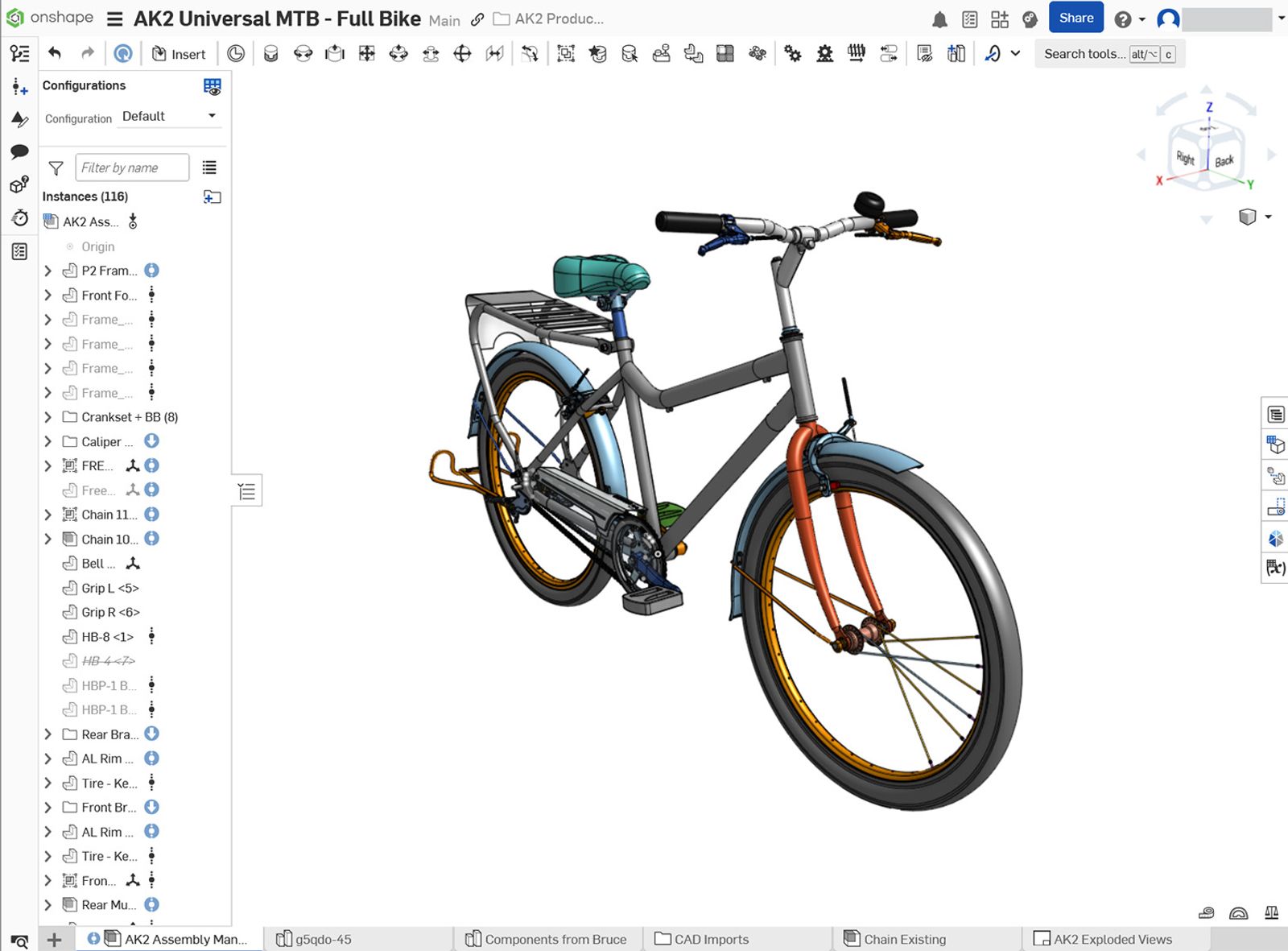Click the mass properties scale icon bottom right
The width and height of the screenshot is (1288, 951).
tap(1272, 912)
